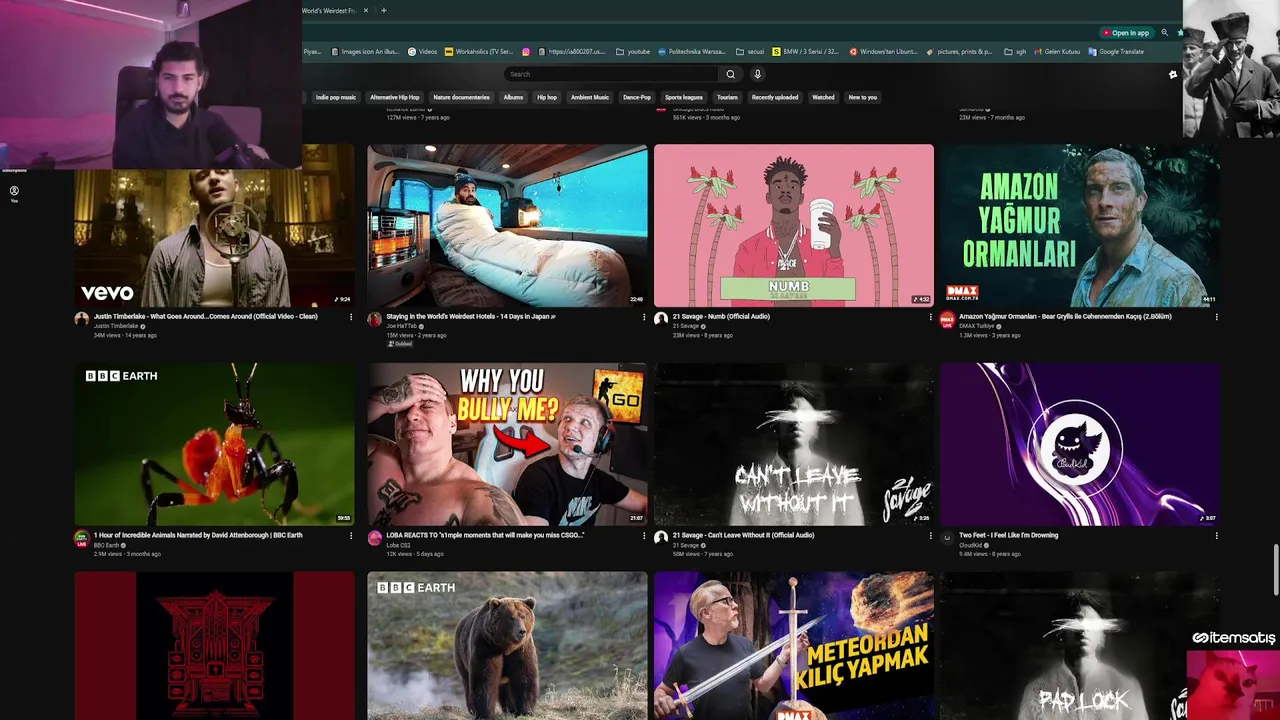Open Can't Leave Without It options menu

(x=930, y=536)
